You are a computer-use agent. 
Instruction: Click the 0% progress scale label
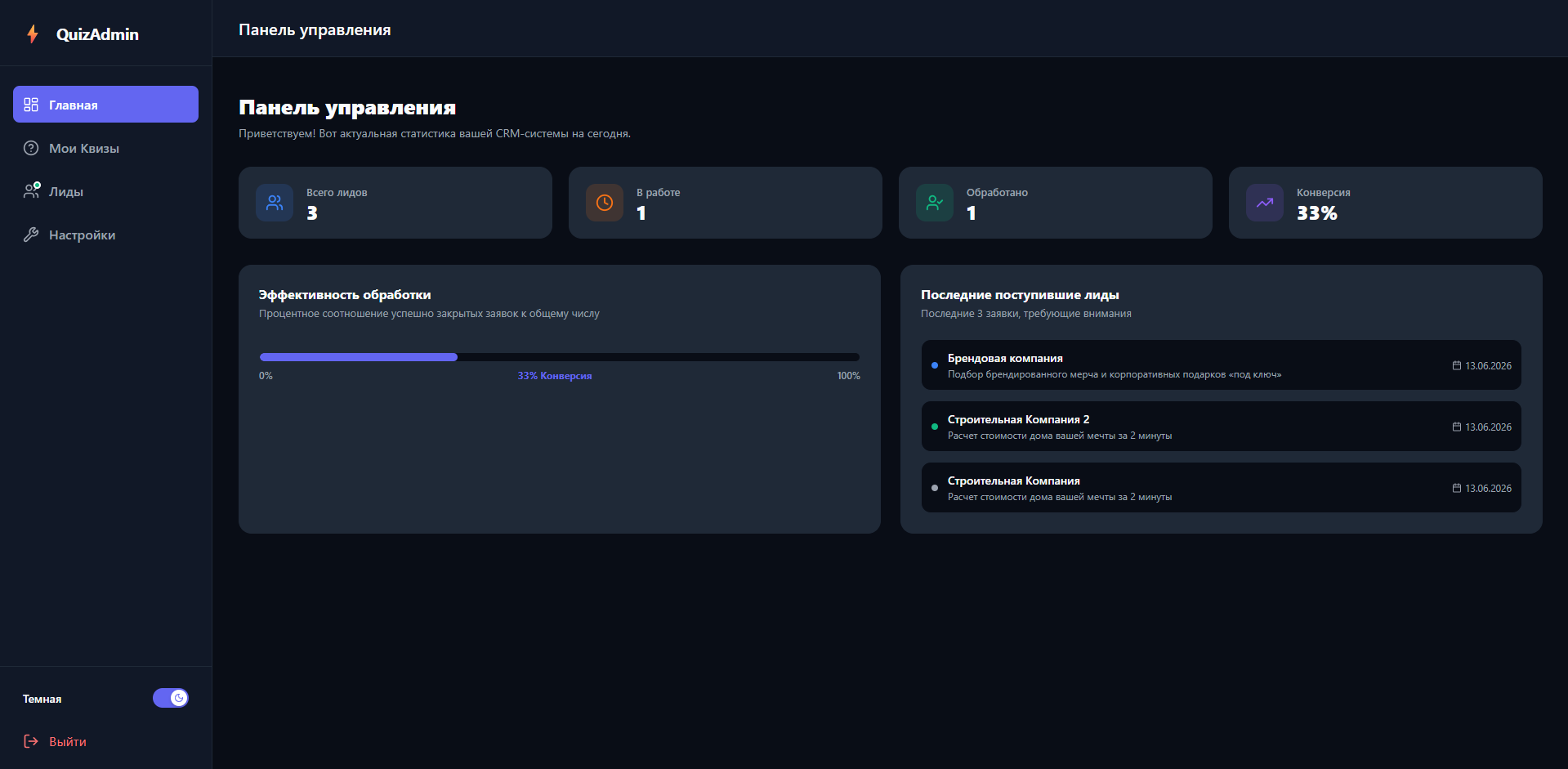point(266,376)
